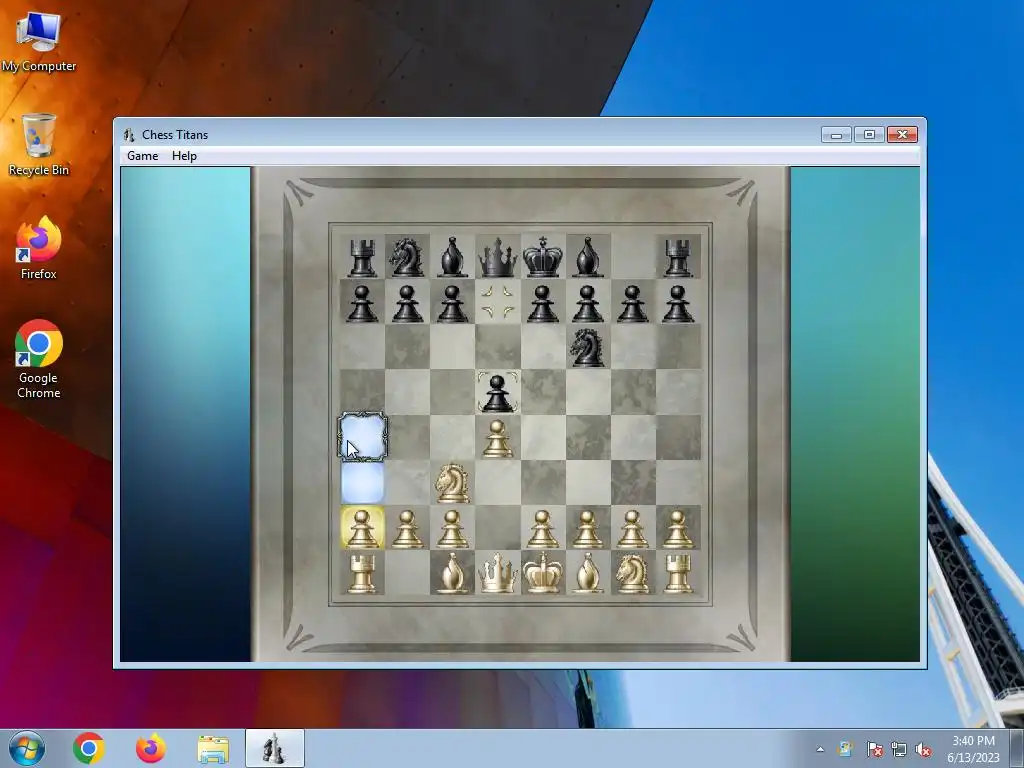
Task: Open the Game menu
Action: pos(142,155)
